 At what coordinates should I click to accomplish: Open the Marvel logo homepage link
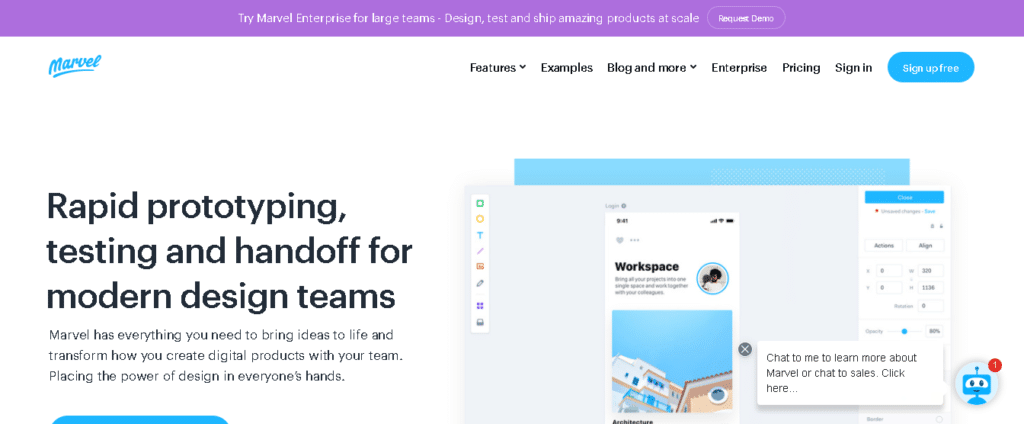[x=75, y=66]
